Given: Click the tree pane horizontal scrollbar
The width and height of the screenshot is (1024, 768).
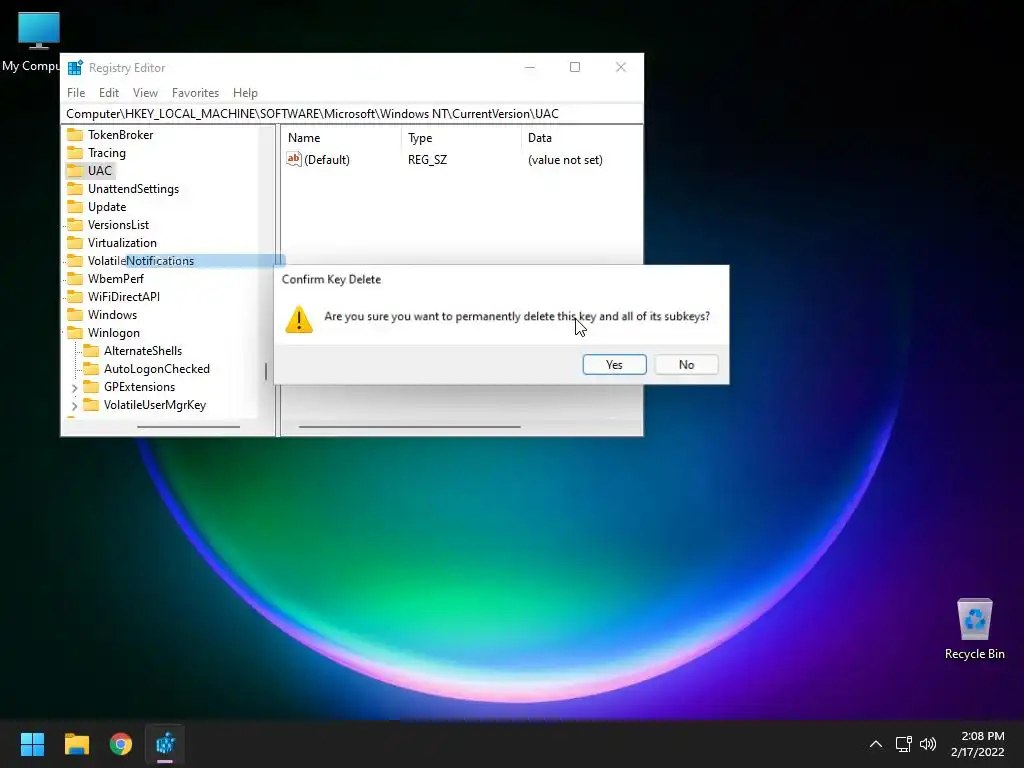Looking at the screenshot, I should (188, 427).
